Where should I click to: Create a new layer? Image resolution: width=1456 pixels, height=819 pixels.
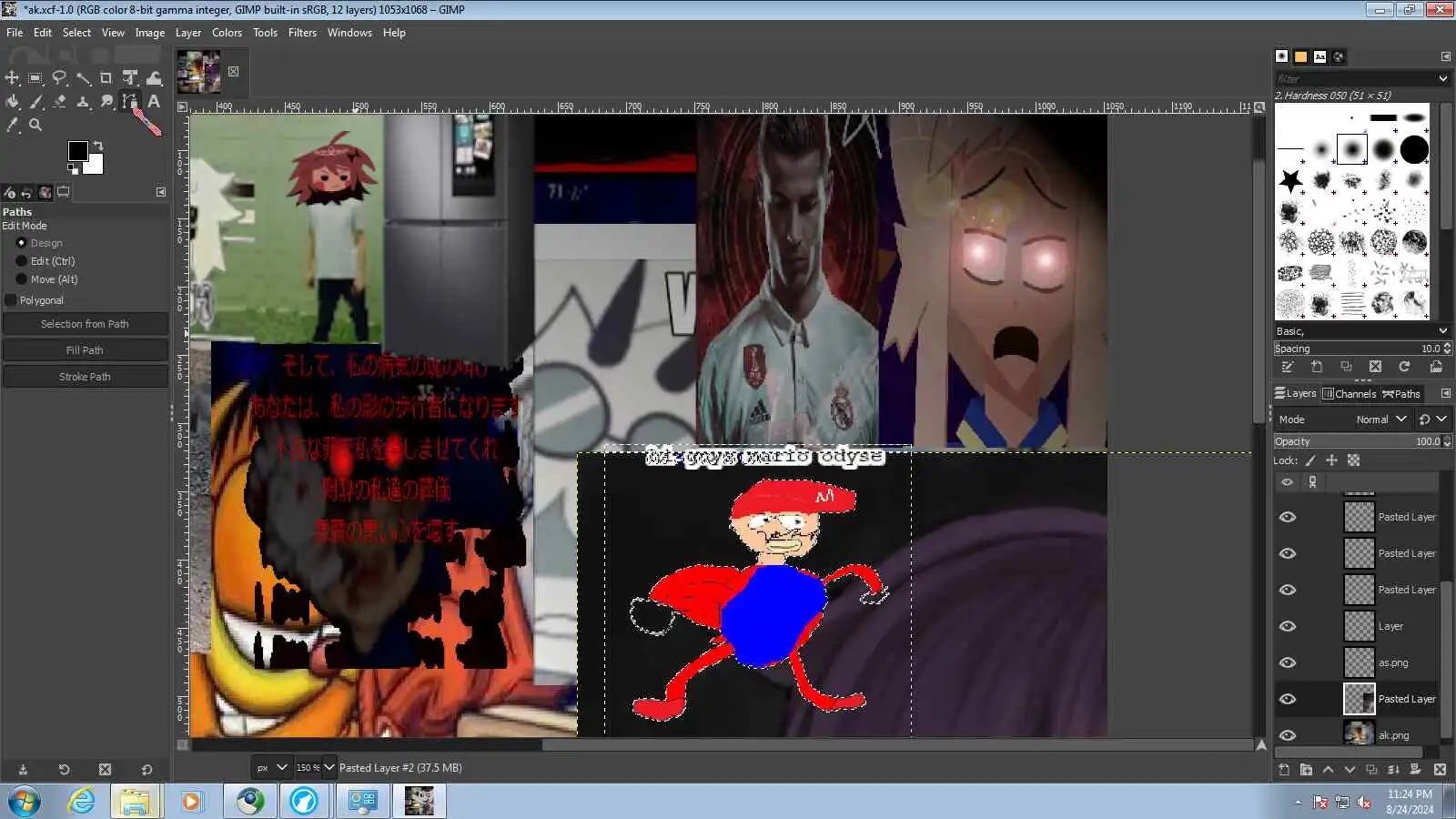coord(1284,770)
